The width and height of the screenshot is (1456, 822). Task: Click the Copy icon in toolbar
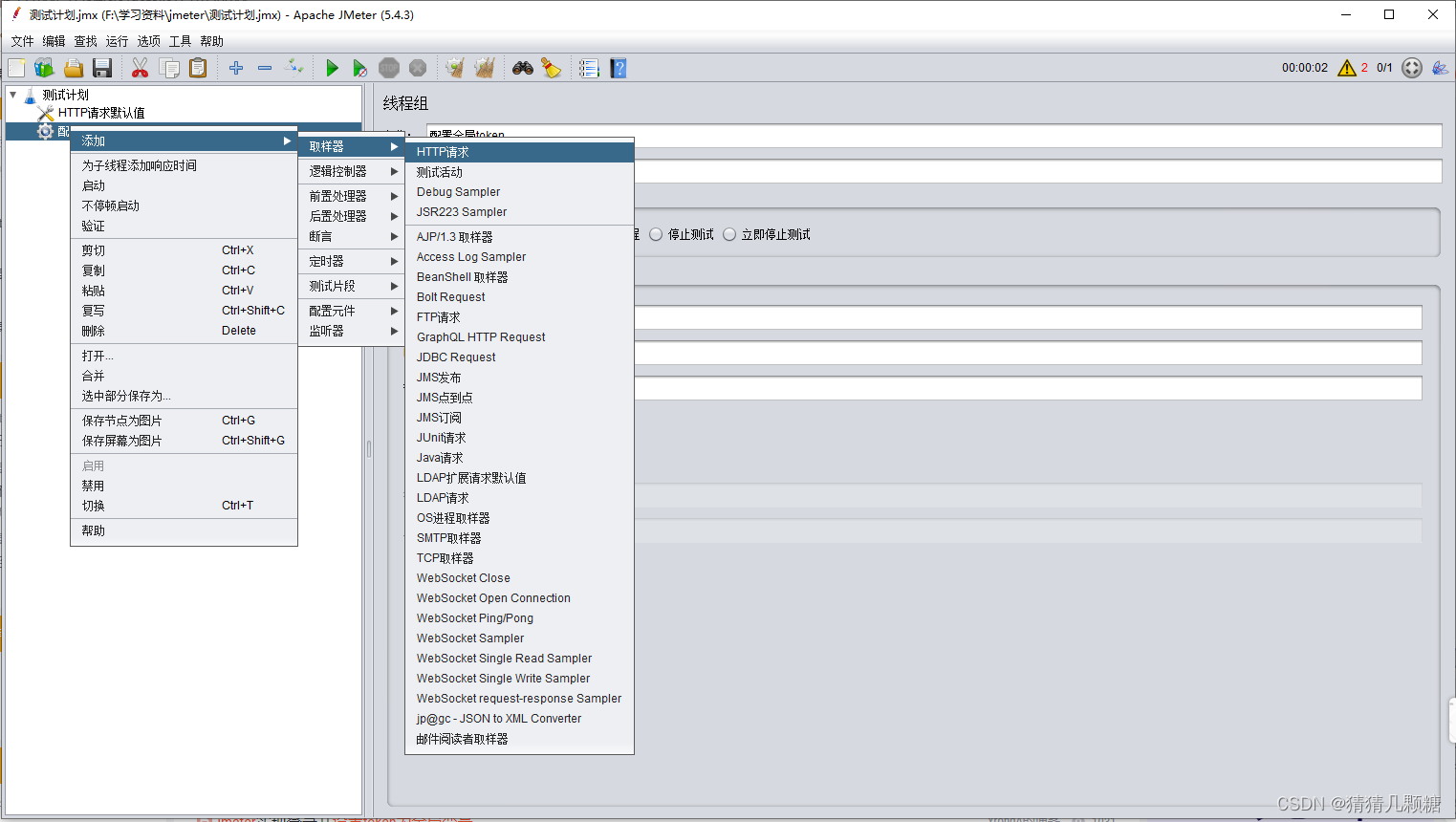coord(169,68)
